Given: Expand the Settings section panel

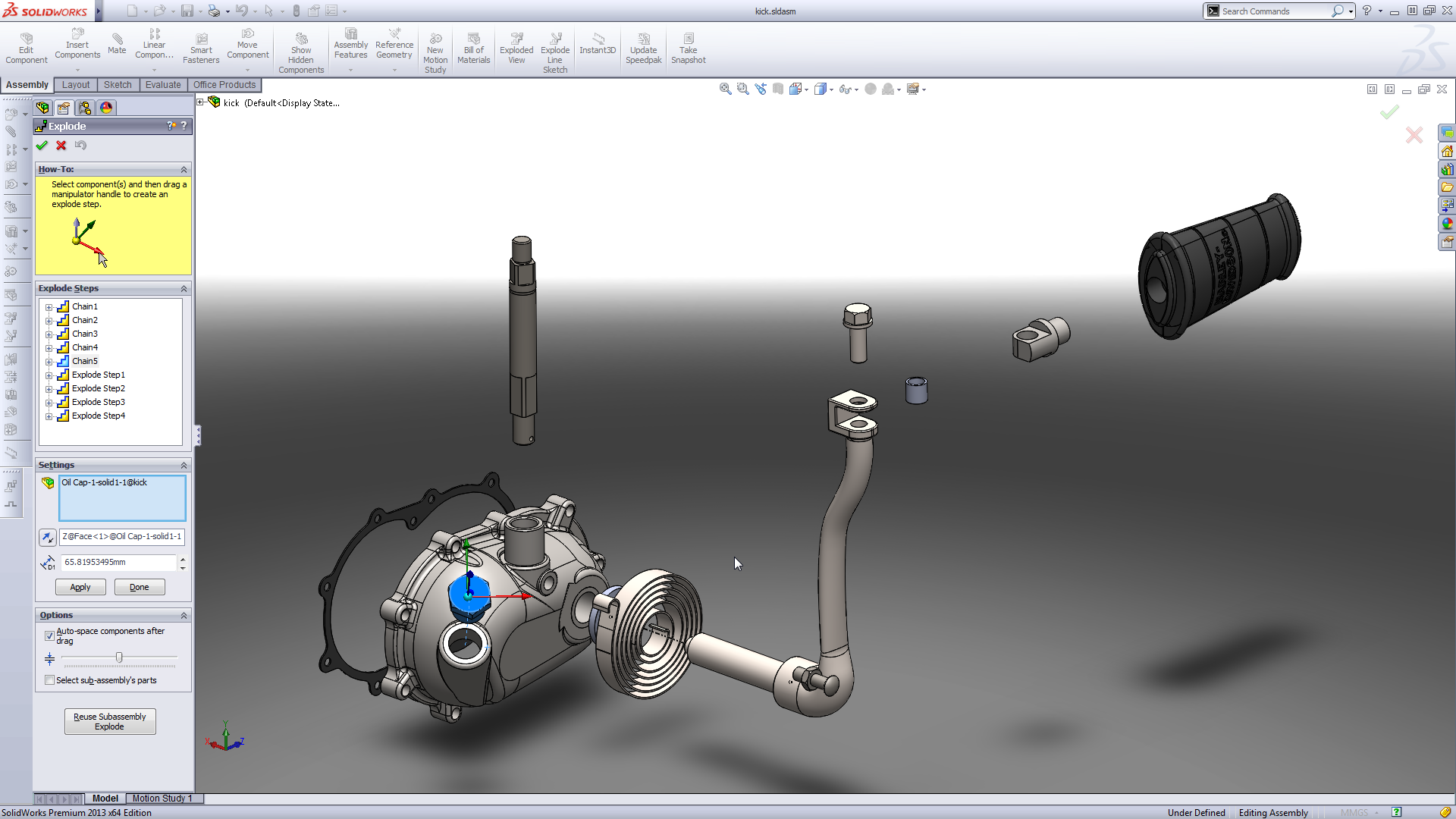Looking at the screenshot, I should point(183,464).
